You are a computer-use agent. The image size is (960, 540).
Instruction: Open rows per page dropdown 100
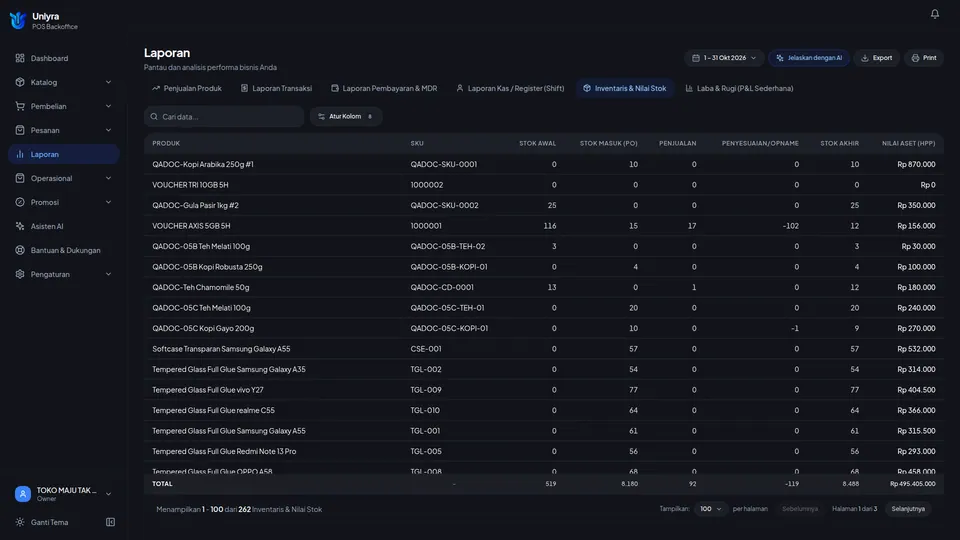pos(710,509)
